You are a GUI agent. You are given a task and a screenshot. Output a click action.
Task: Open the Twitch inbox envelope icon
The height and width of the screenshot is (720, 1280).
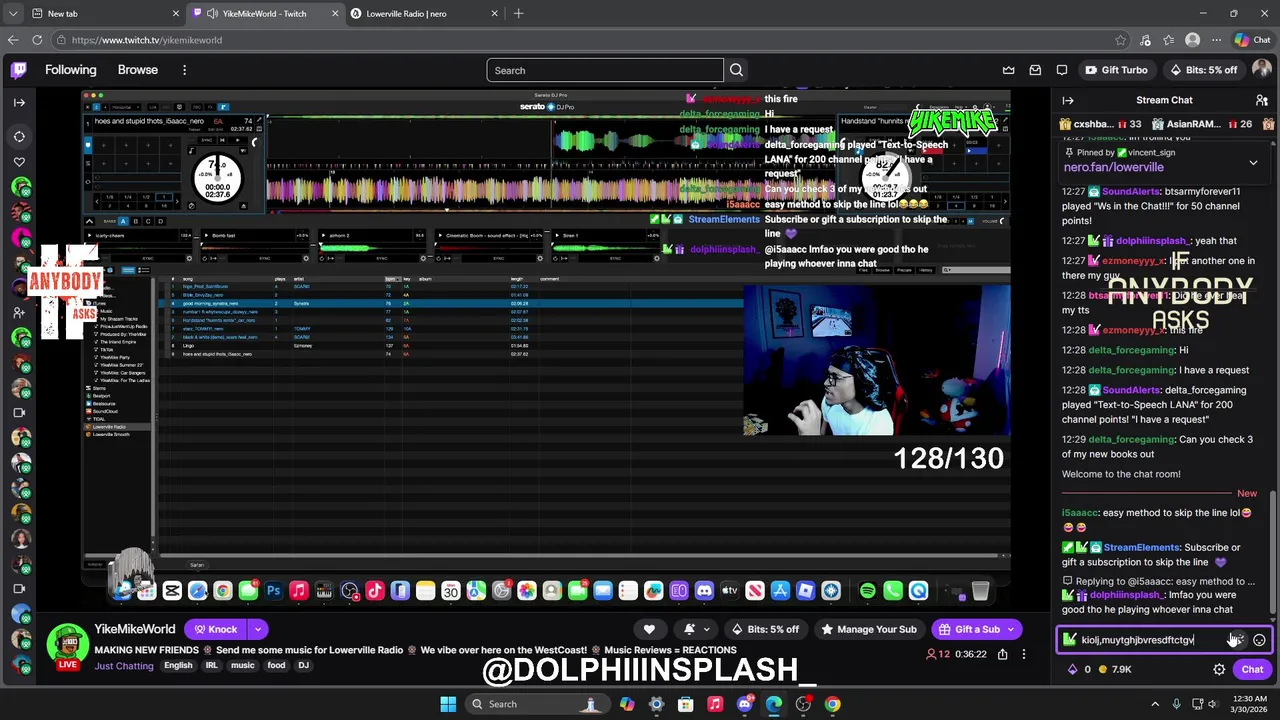tap(1035, 70)
